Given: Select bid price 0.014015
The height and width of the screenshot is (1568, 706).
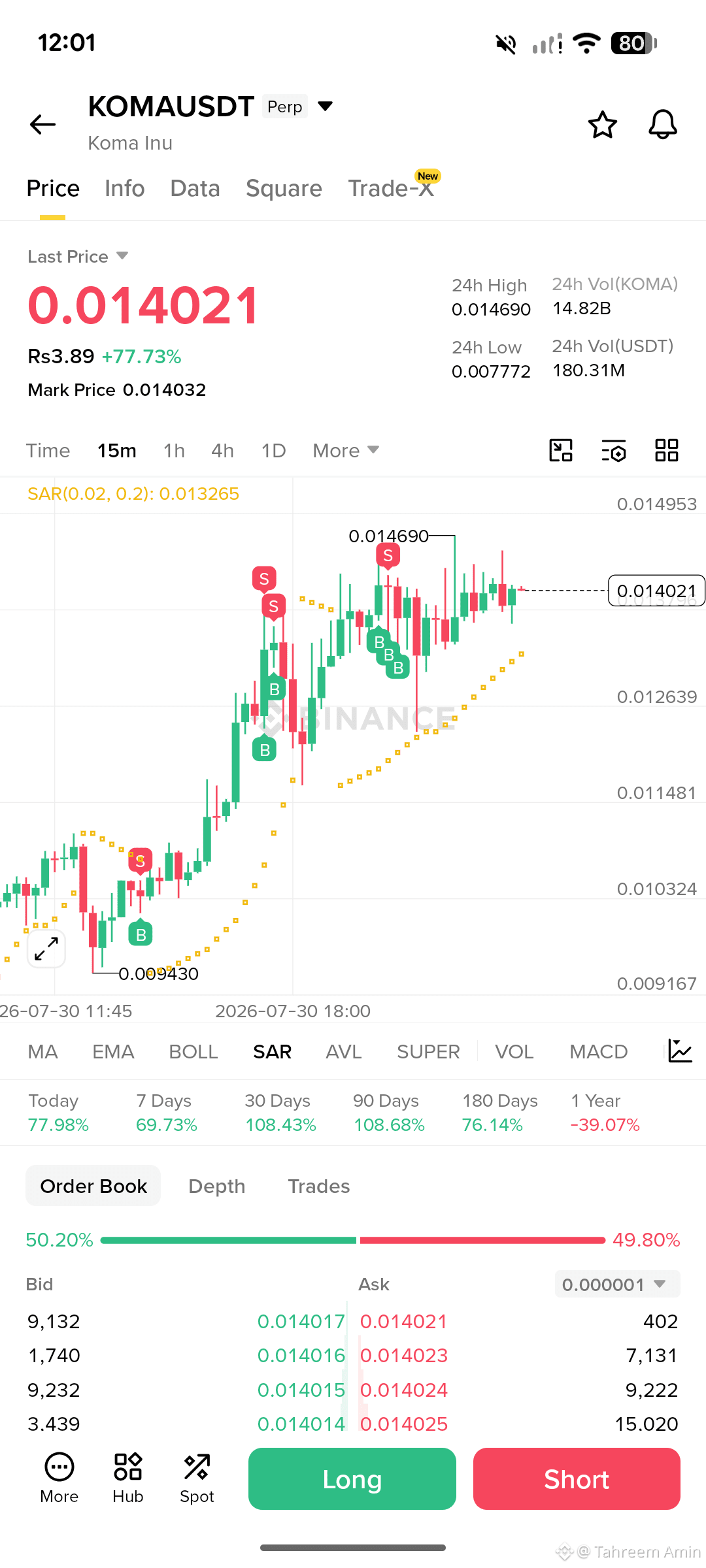Looking at the screenshot, I should [x=301, y=1390].
